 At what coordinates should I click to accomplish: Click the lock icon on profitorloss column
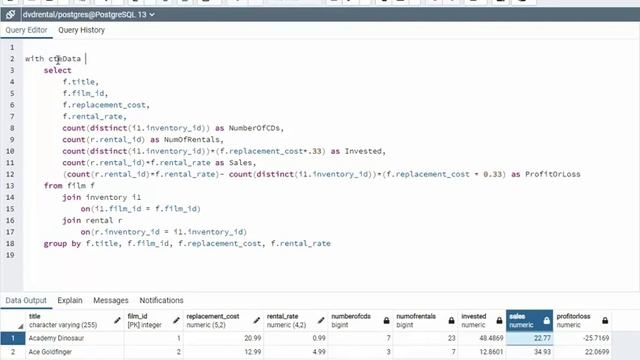click(x=605, y=320)
